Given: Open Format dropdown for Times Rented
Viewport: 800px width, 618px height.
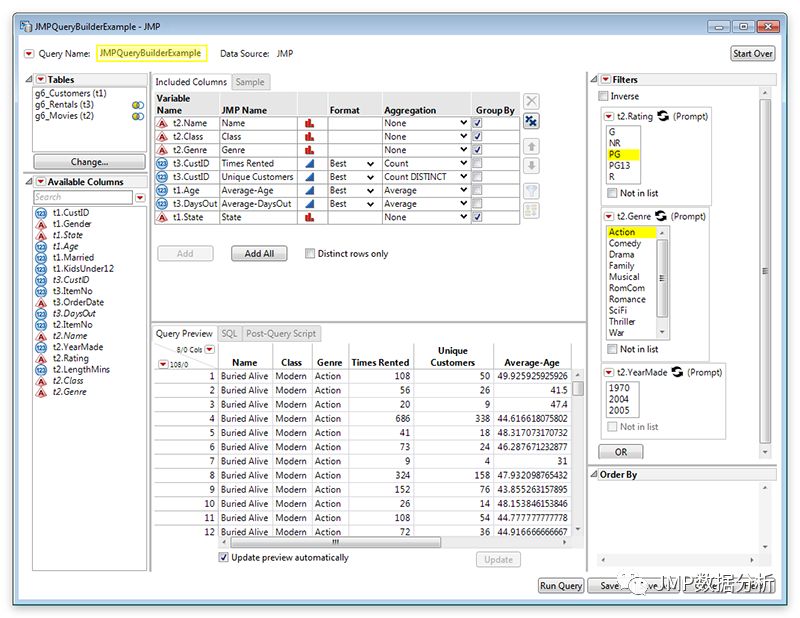Looking at the screenshot, I should pyautogui.click(x=370, y=164).
